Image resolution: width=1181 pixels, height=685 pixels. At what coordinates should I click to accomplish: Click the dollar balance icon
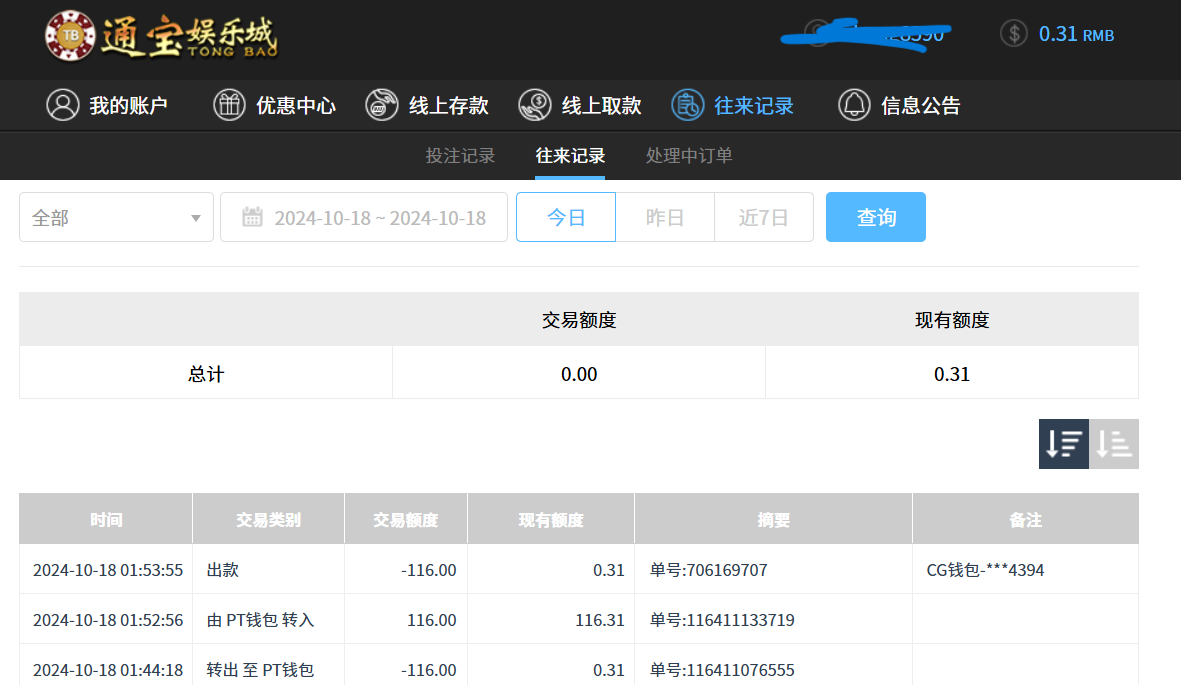coord(1014,34)
